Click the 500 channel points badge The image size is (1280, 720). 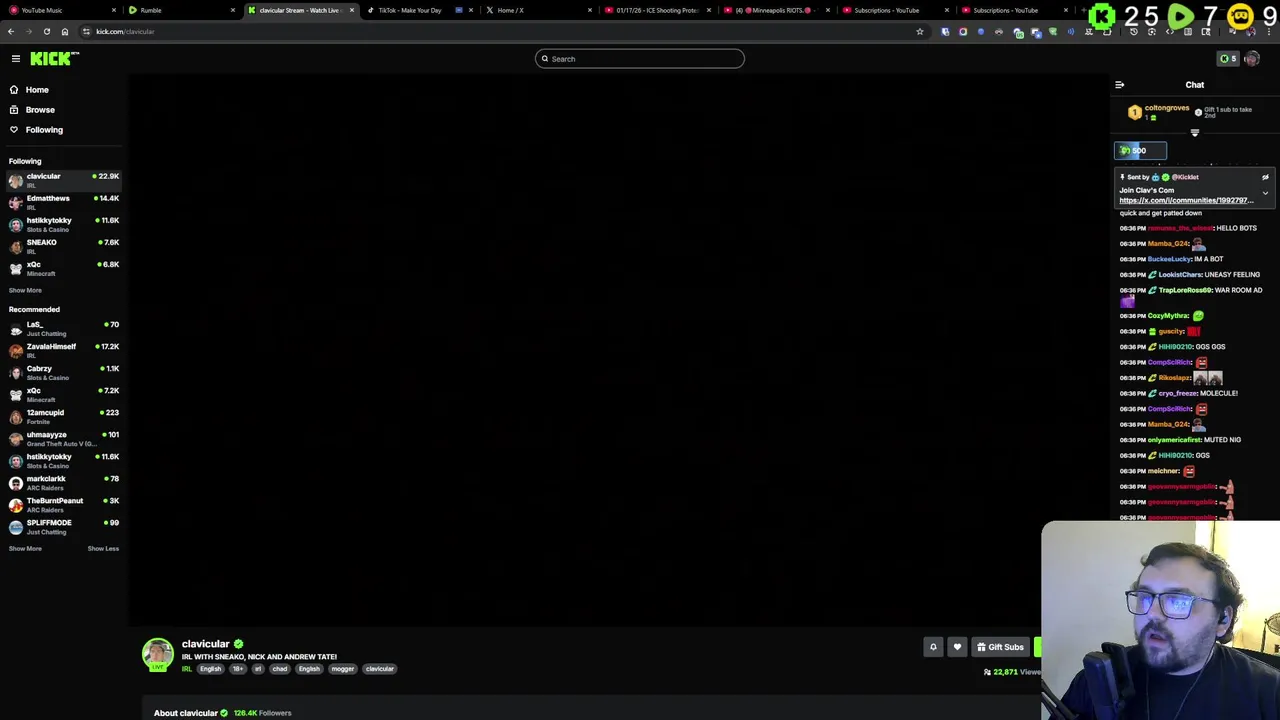[x=1140, y=151]
